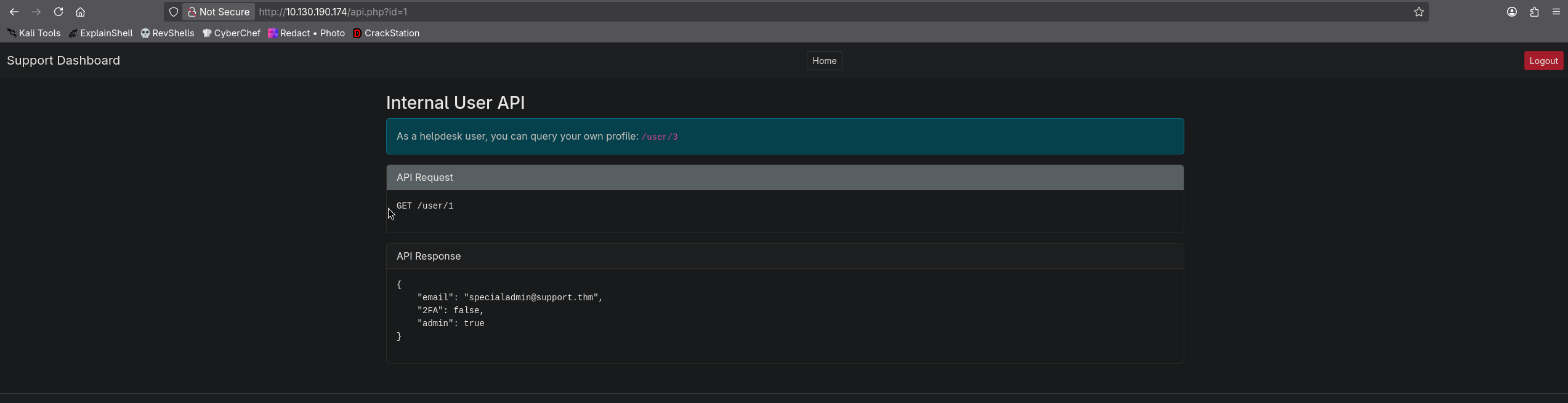This screenshot has height=403, width=1568.
Task: Open the RevShells bookmark
Action: click(168, 33)
